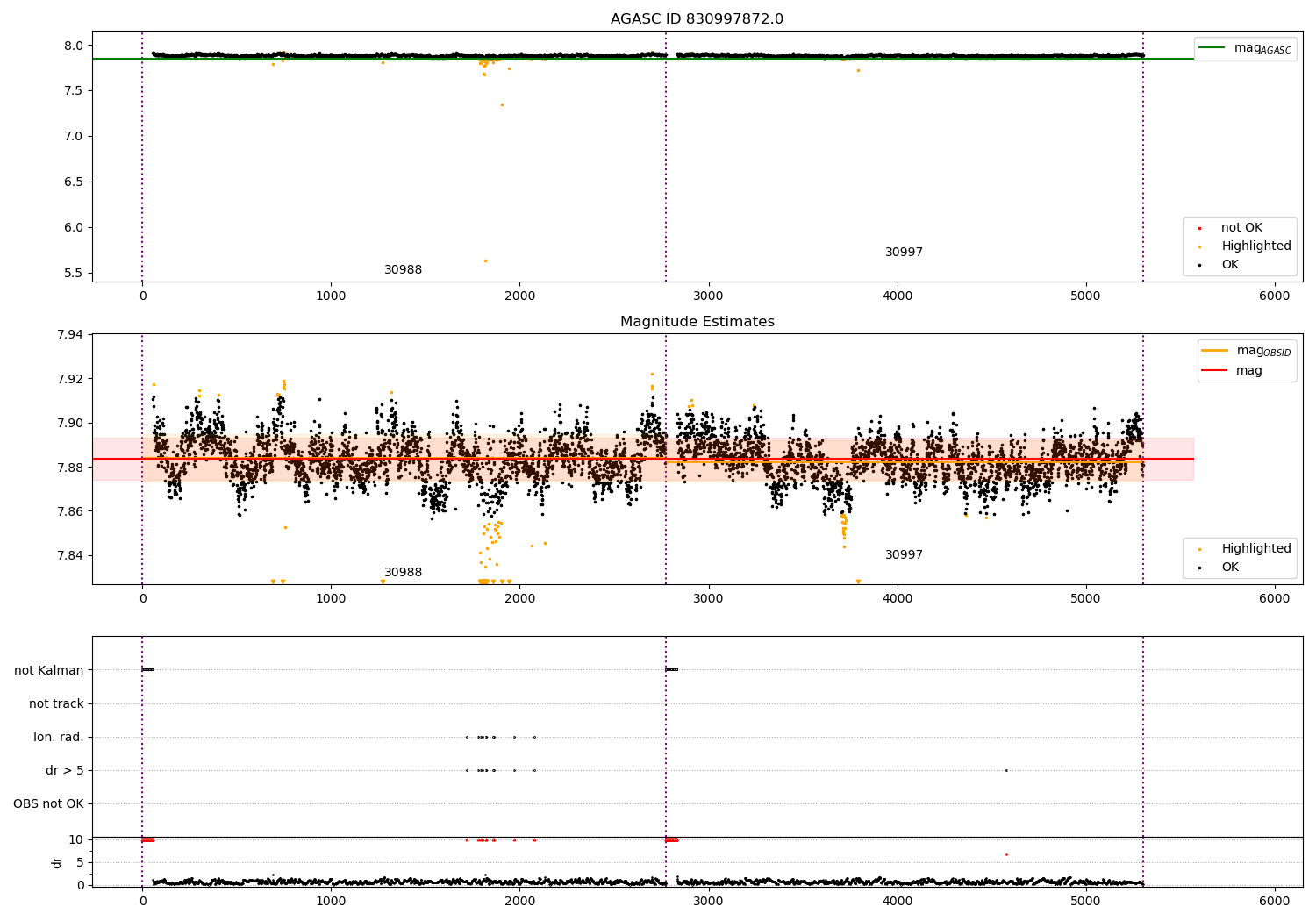Click the 30997 label in Magnitude Estimates plot

[x=904, y=554]
